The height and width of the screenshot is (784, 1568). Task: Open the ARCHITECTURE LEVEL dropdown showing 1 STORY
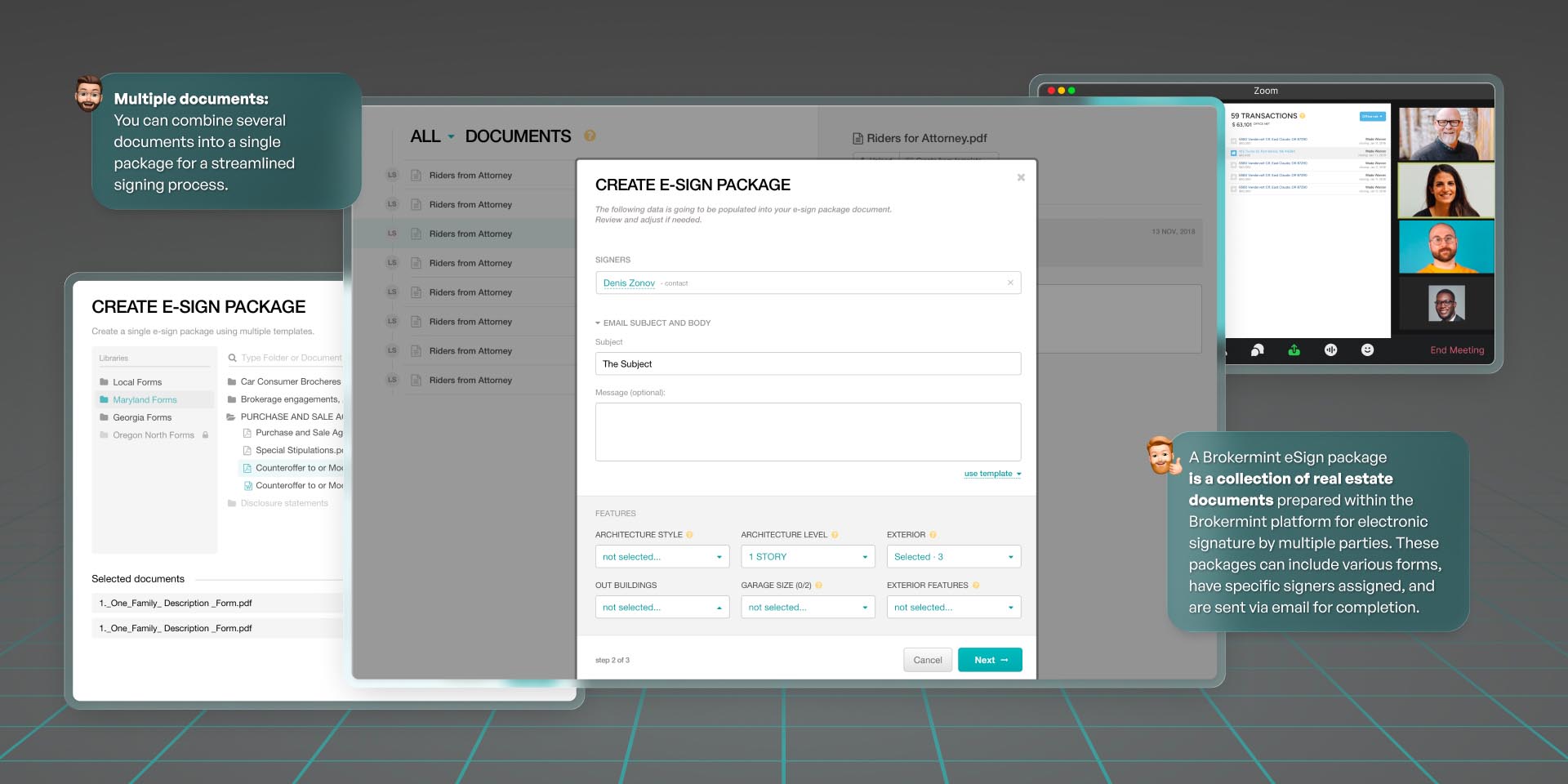(807, 556)
